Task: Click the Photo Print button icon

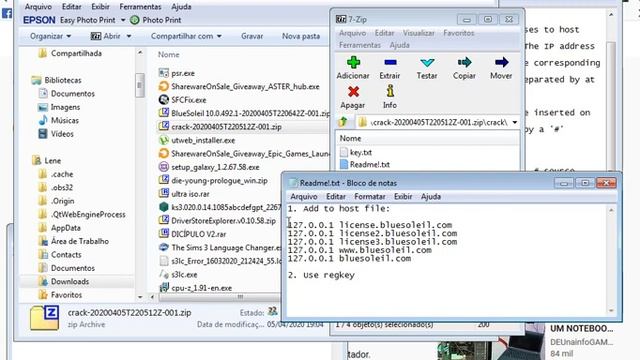Action: [134, 20]
